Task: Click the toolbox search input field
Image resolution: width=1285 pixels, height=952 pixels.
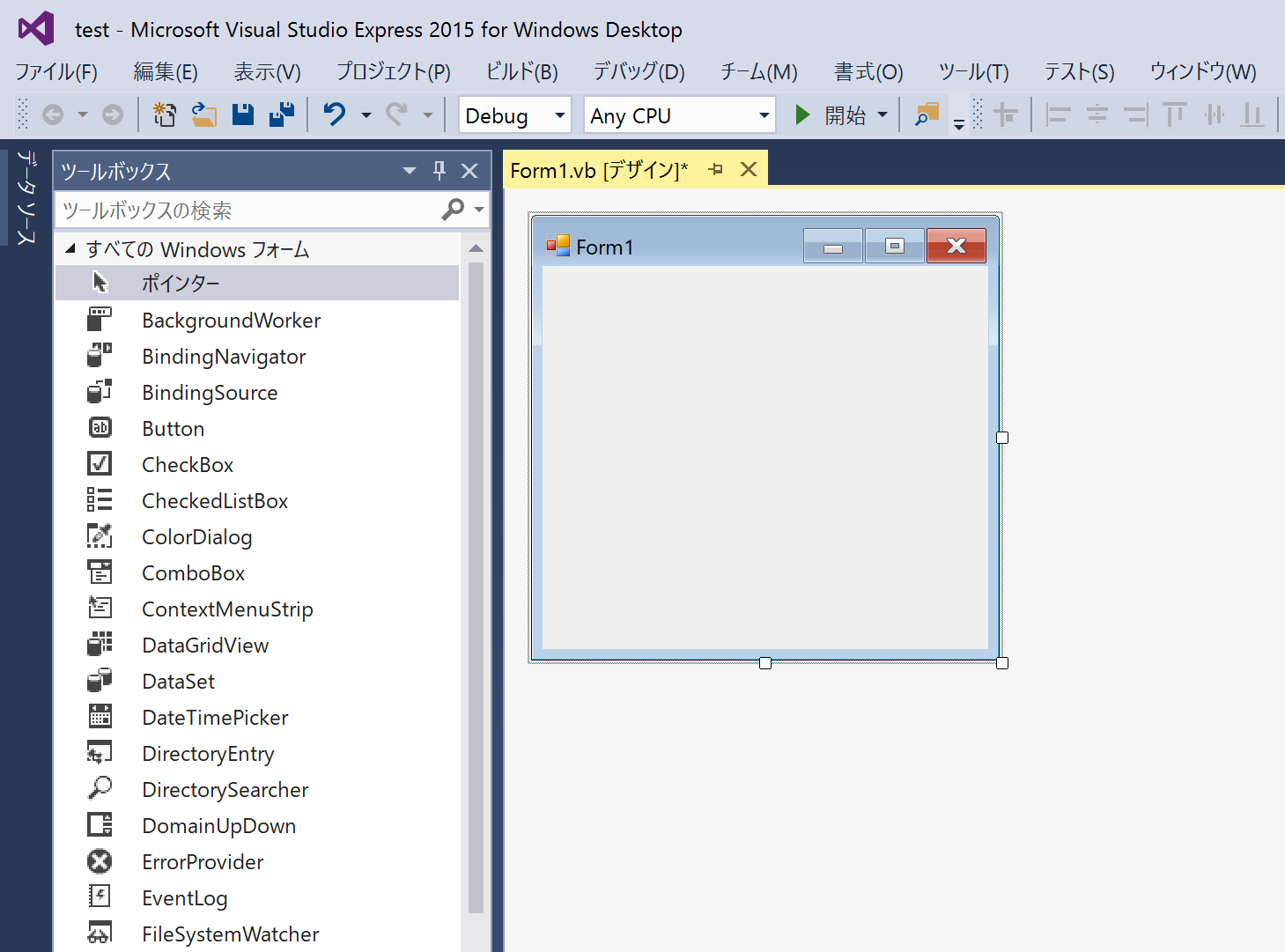Action: coord(247,210)
